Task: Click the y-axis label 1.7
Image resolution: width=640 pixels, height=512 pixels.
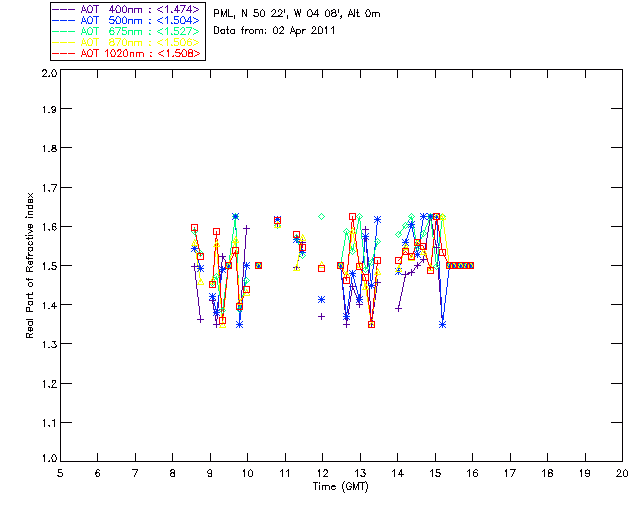Action: point(49,187)
